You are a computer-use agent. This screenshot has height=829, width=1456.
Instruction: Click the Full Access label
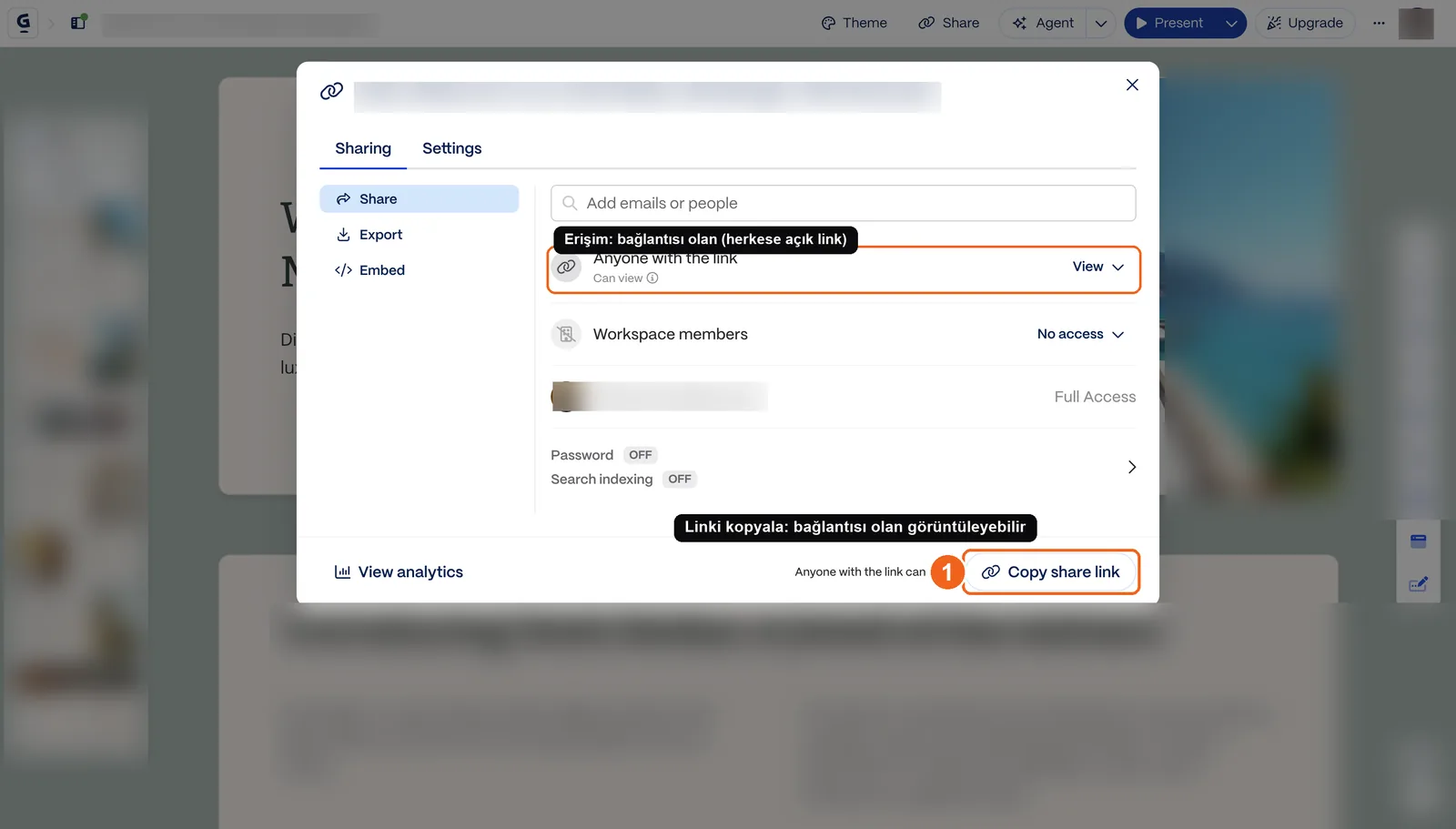tap(1095, 397)
